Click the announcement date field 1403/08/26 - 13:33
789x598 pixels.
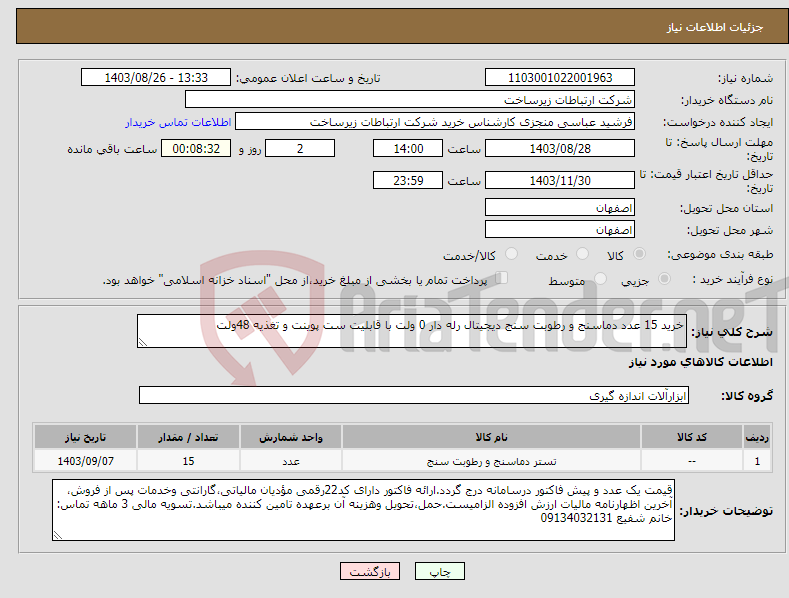pyautogui.click(x=155, y=78)
